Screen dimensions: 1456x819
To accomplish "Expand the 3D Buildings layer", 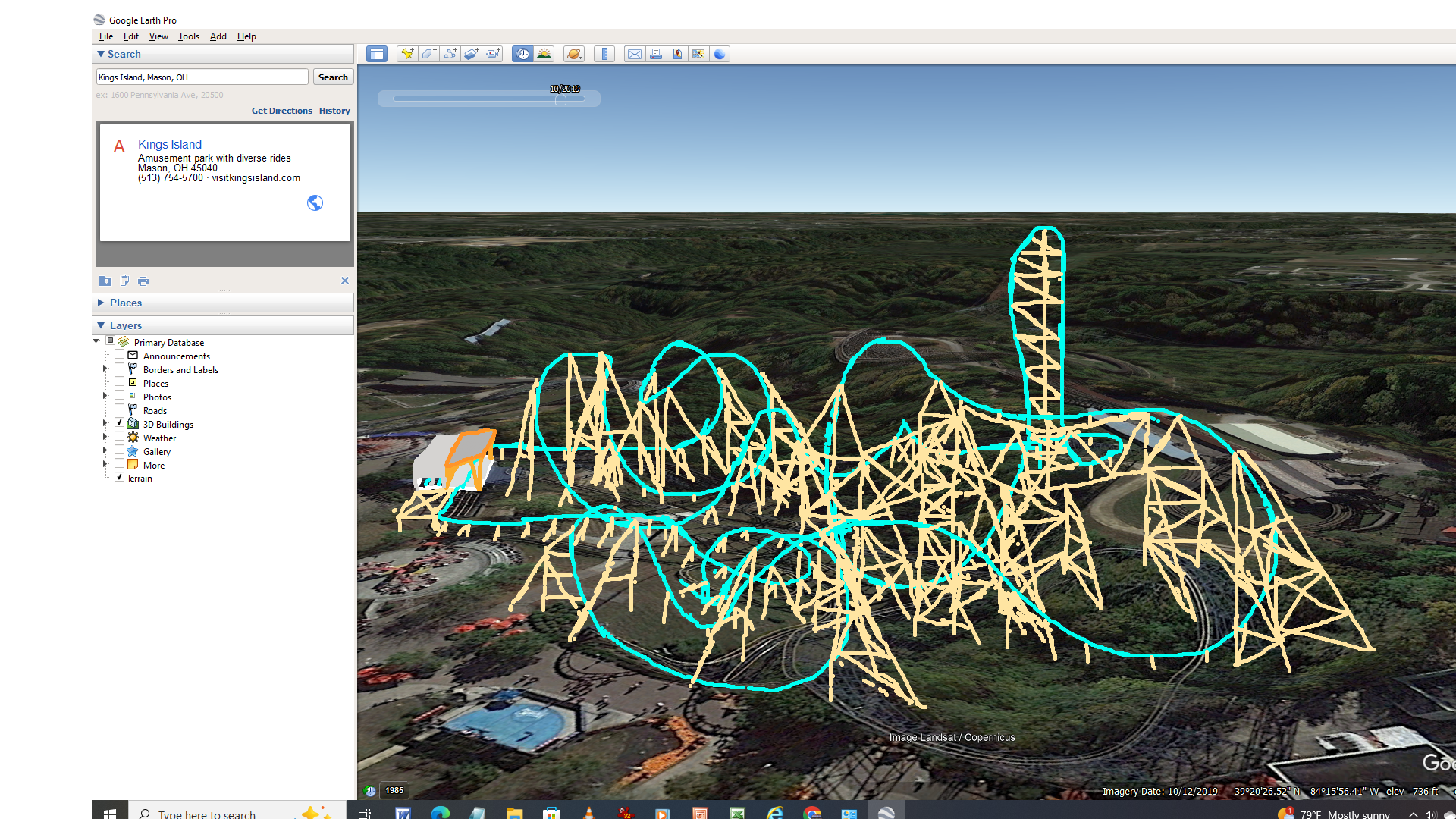I will coord(105,423).
